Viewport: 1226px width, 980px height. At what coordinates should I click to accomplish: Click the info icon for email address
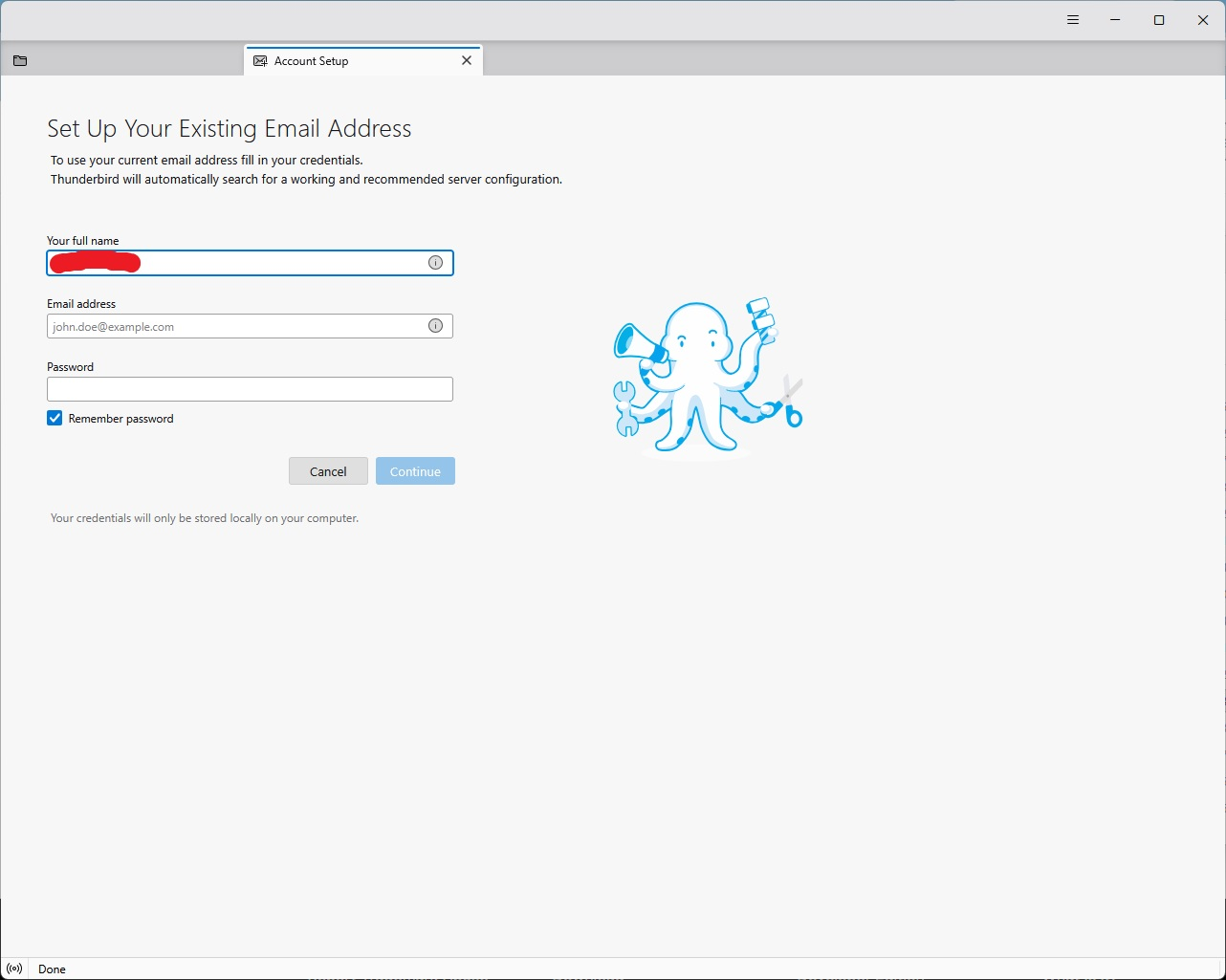435,326
